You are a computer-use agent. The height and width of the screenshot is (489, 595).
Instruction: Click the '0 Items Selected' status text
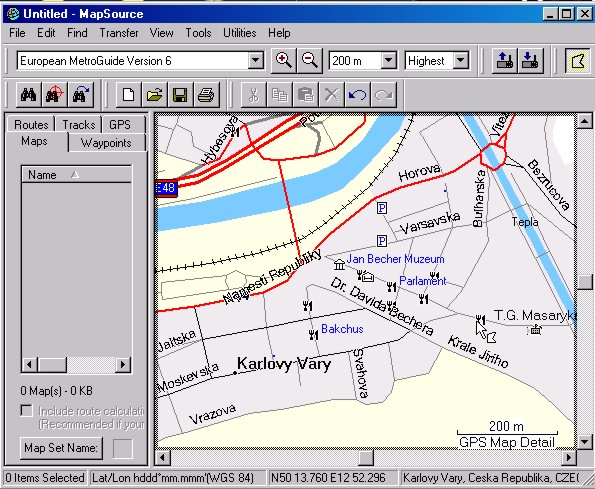(x=45, y=478)
